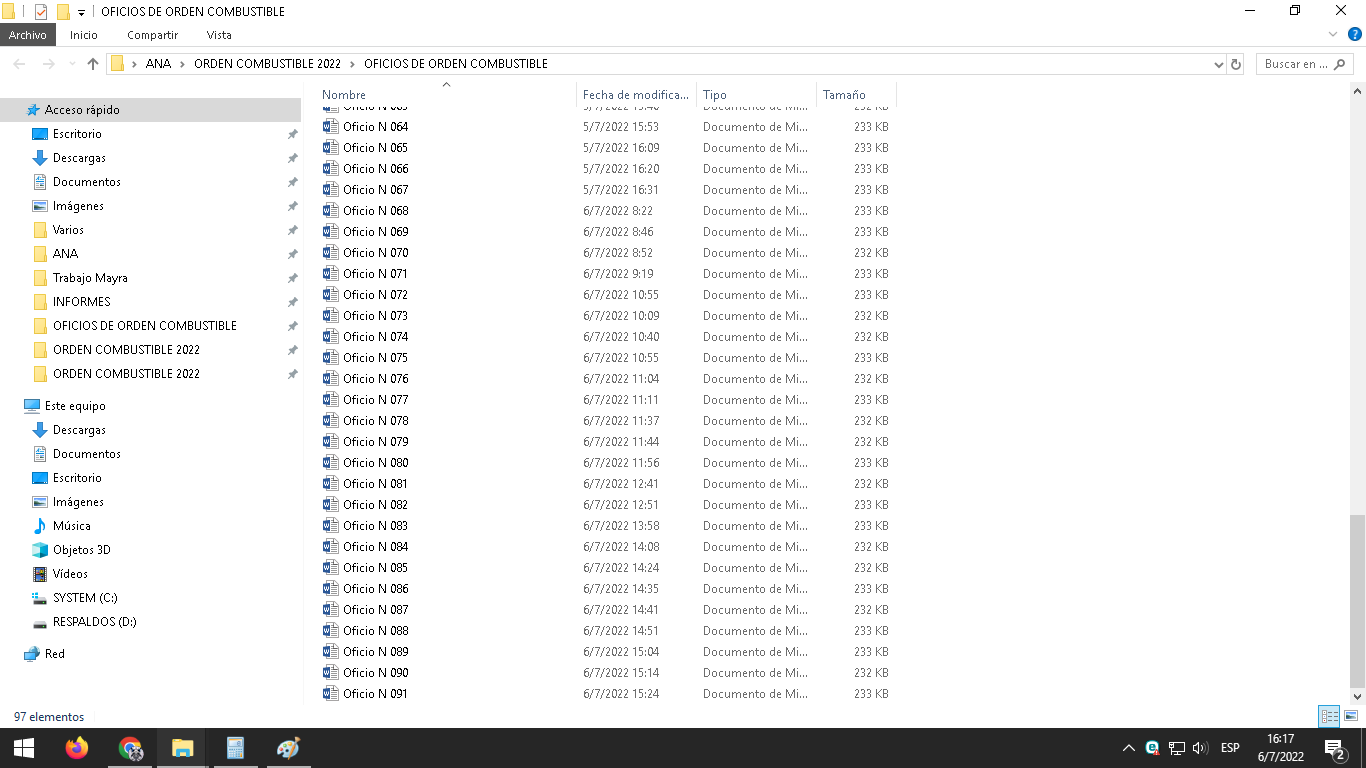1366x768 pixels.
Task: Expand the ribbon with the chevron
Action: (1333, 35)
